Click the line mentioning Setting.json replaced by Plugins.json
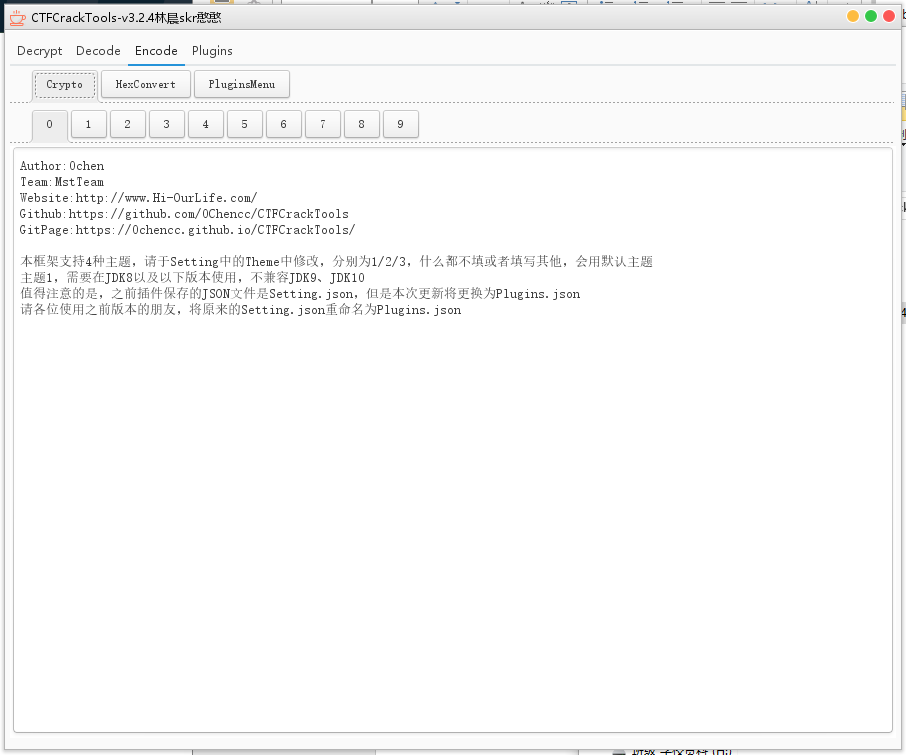Image resolution: width=906 pixels, height=755 pixels. click(x=300, y=293)
